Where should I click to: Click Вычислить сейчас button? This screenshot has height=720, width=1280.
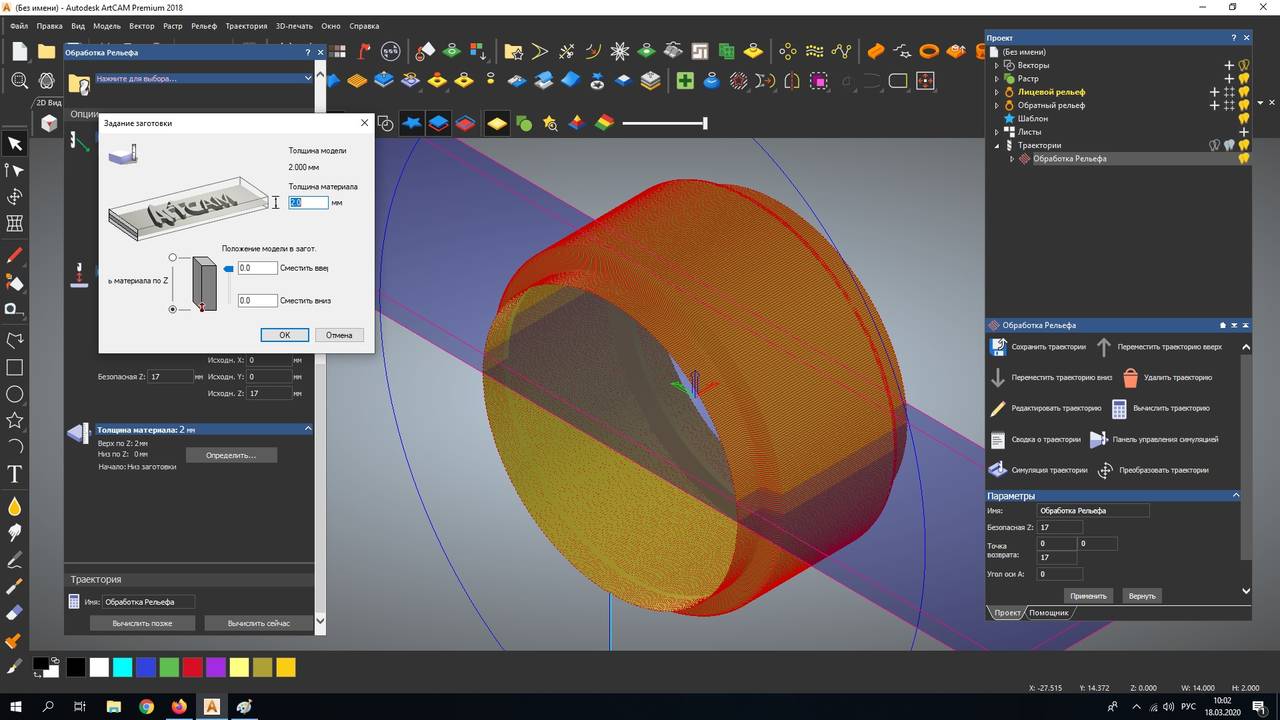259,623
